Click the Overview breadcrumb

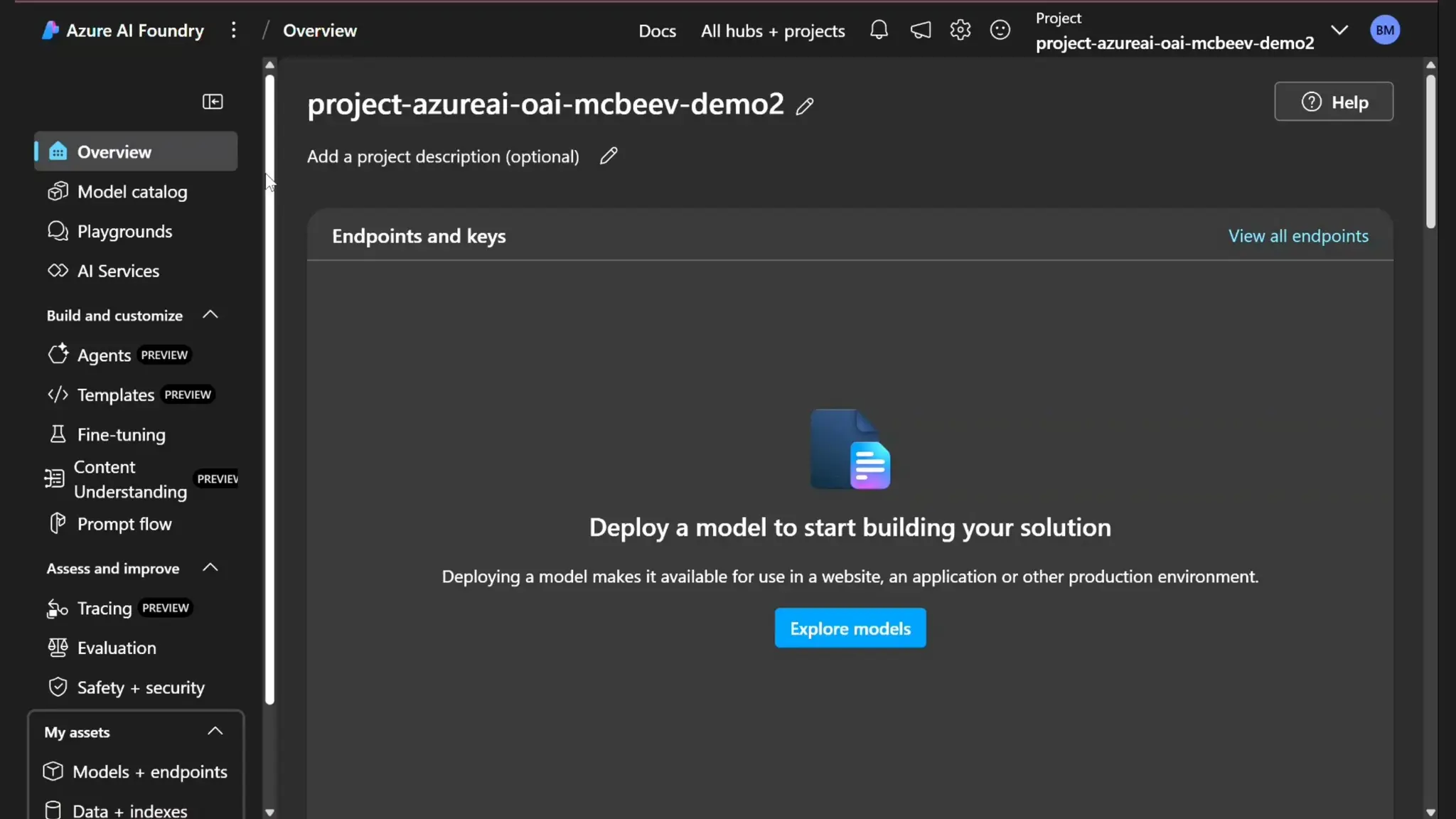tap(320, 31)
